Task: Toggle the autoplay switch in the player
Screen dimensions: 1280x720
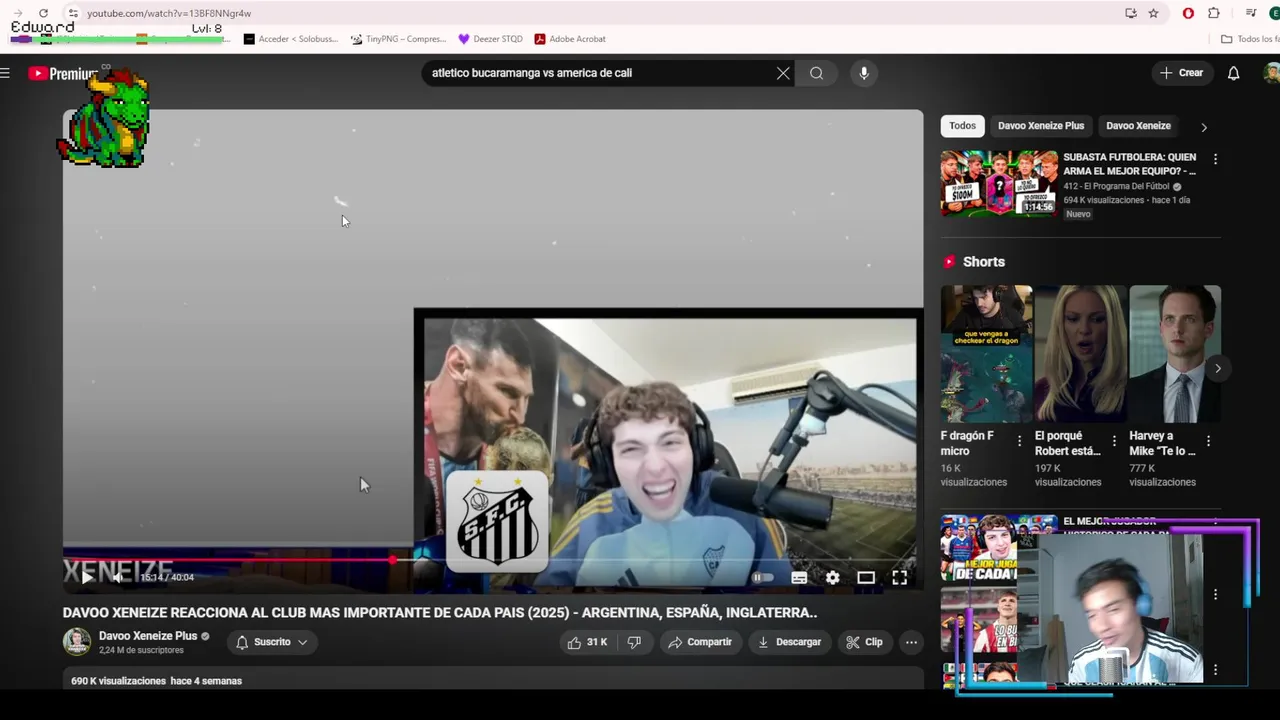Action: (762, 577)
